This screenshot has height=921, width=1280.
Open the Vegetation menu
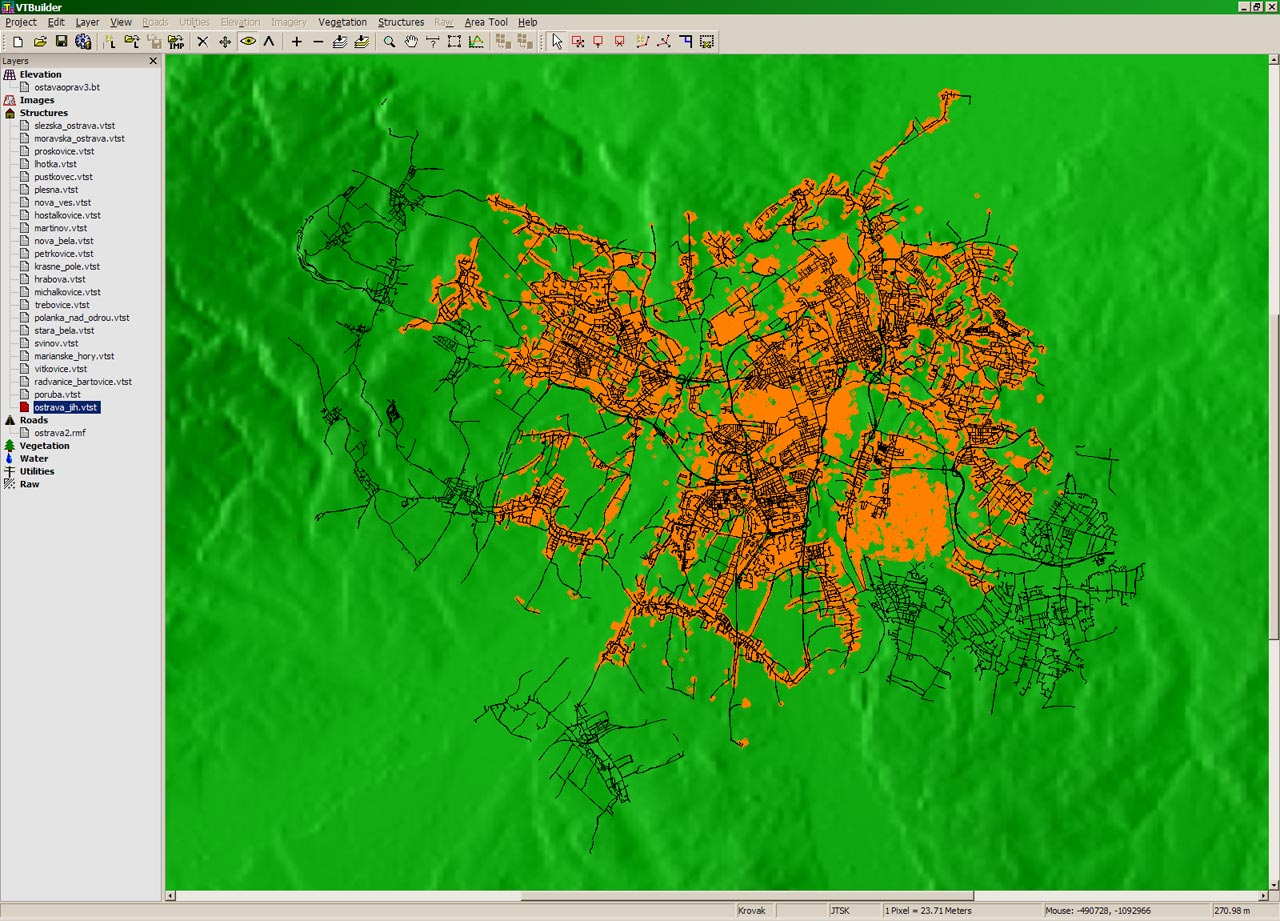click(343, 22)
